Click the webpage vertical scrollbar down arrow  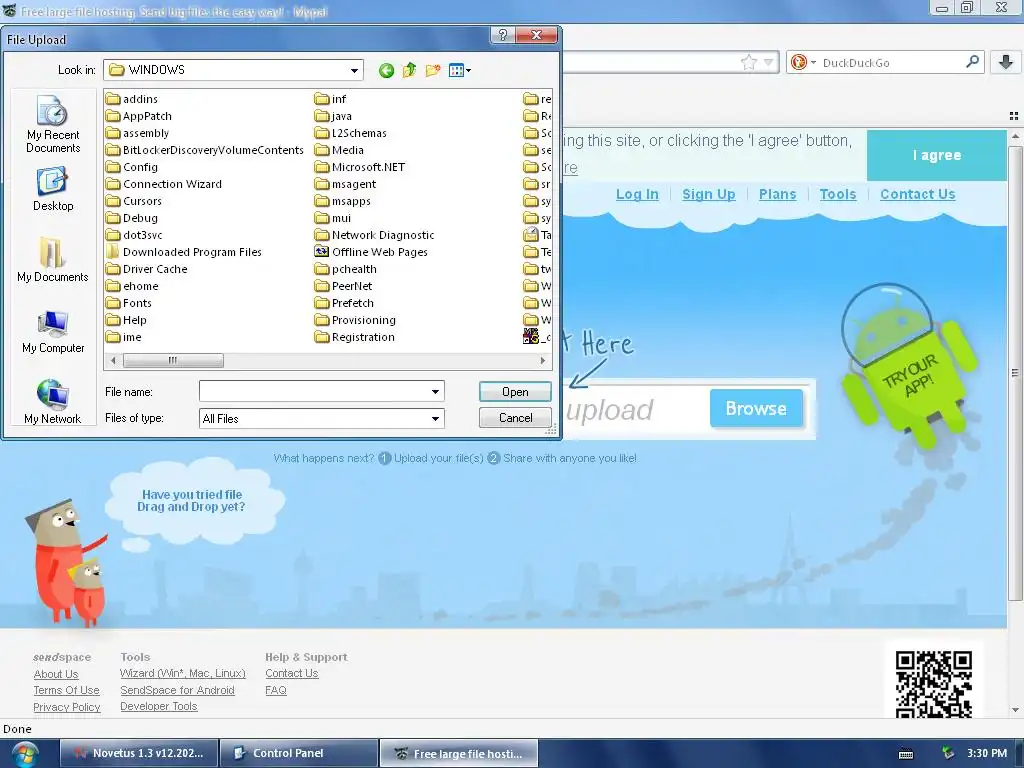pyautogui.click(x=1015, y=710)
